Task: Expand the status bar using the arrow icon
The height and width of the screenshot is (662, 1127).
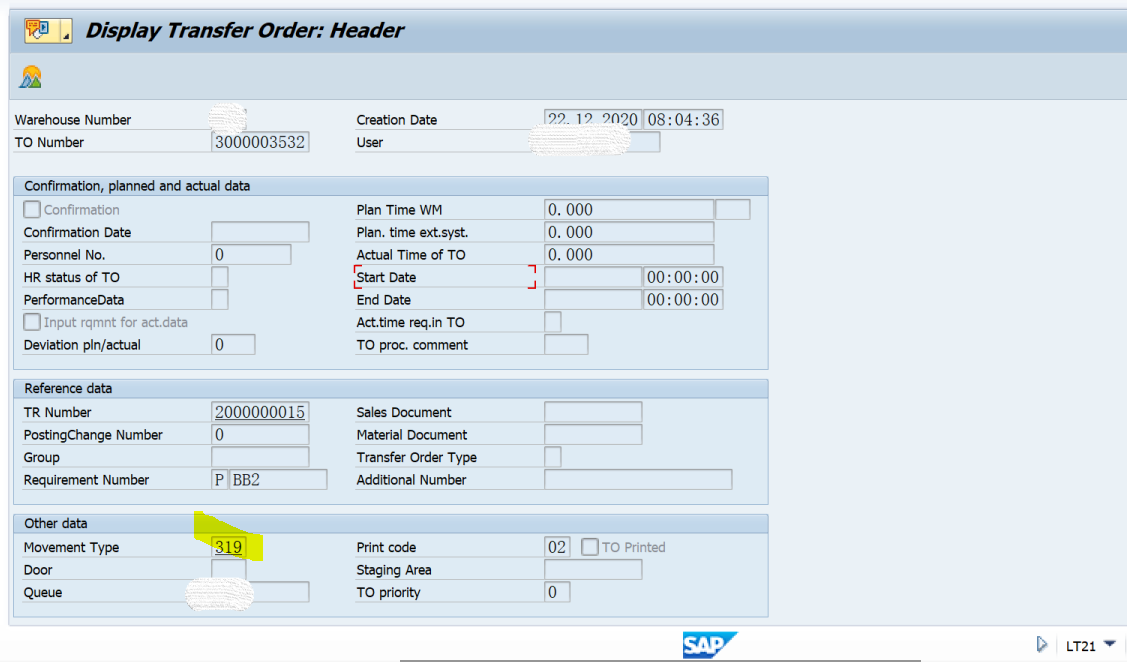Action: [1042, 644]
